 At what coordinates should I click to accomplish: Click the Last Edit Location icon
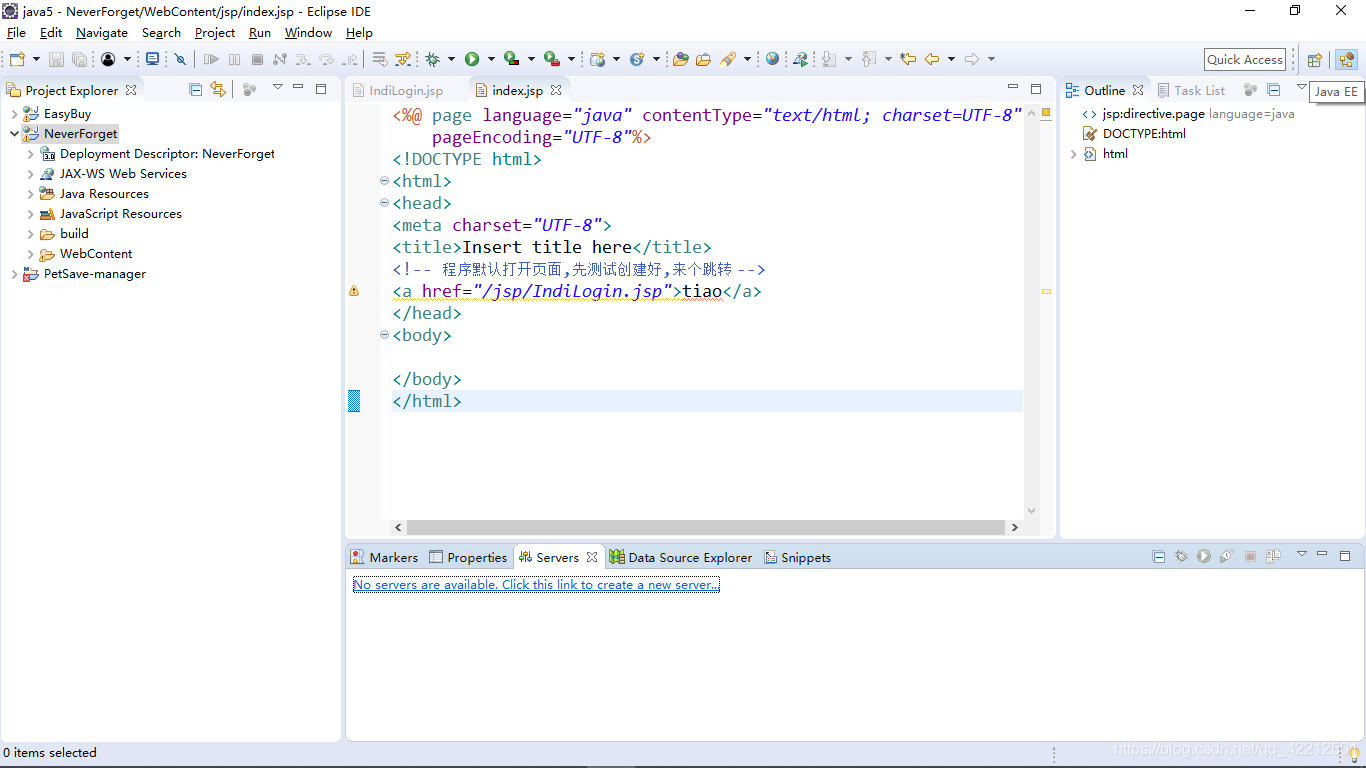tap(908, 60)
